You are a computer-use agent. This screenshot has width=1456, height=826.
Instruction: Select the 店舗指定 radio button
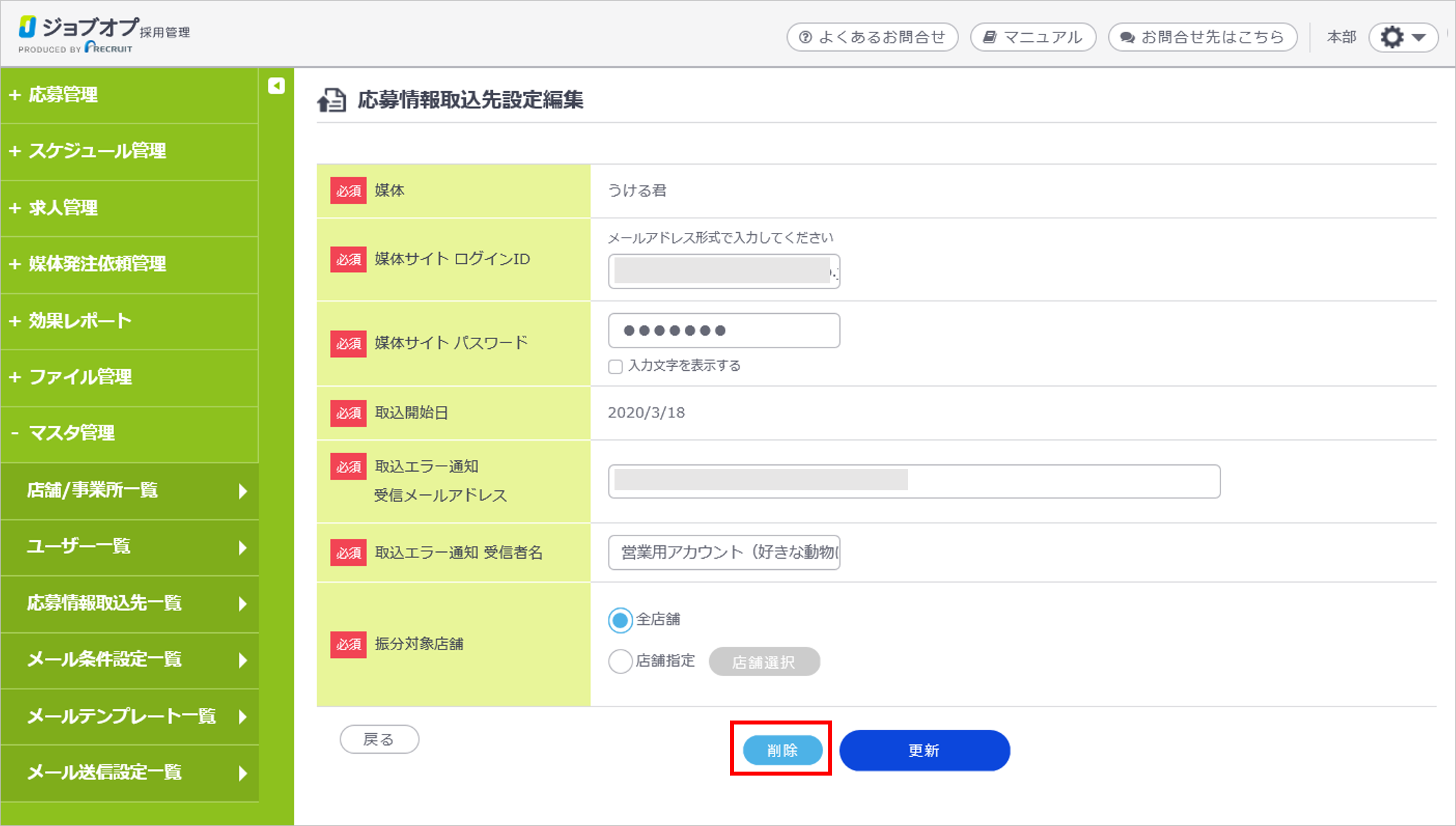620,661
